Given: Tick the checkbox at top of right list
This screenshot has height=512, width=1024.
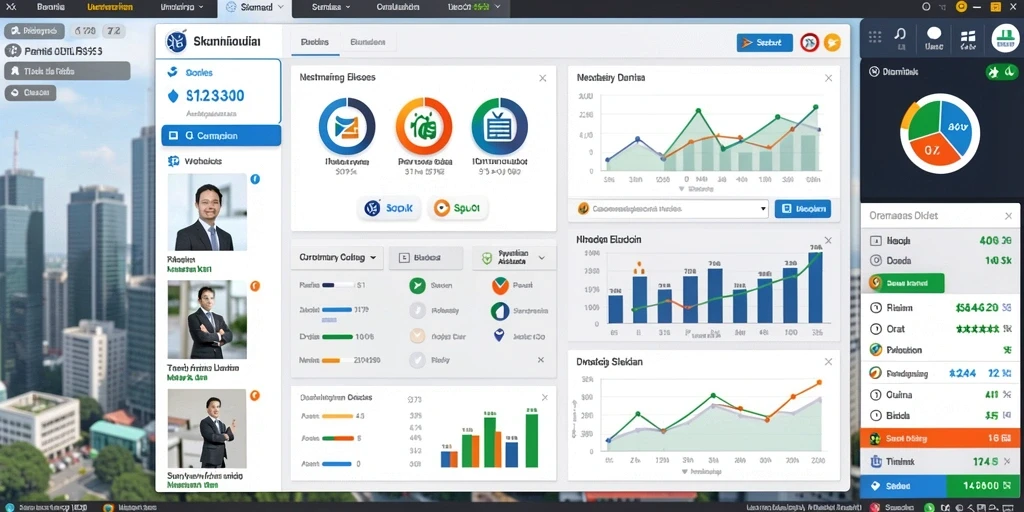Looking at the screenshot, I should pos(876,241).
